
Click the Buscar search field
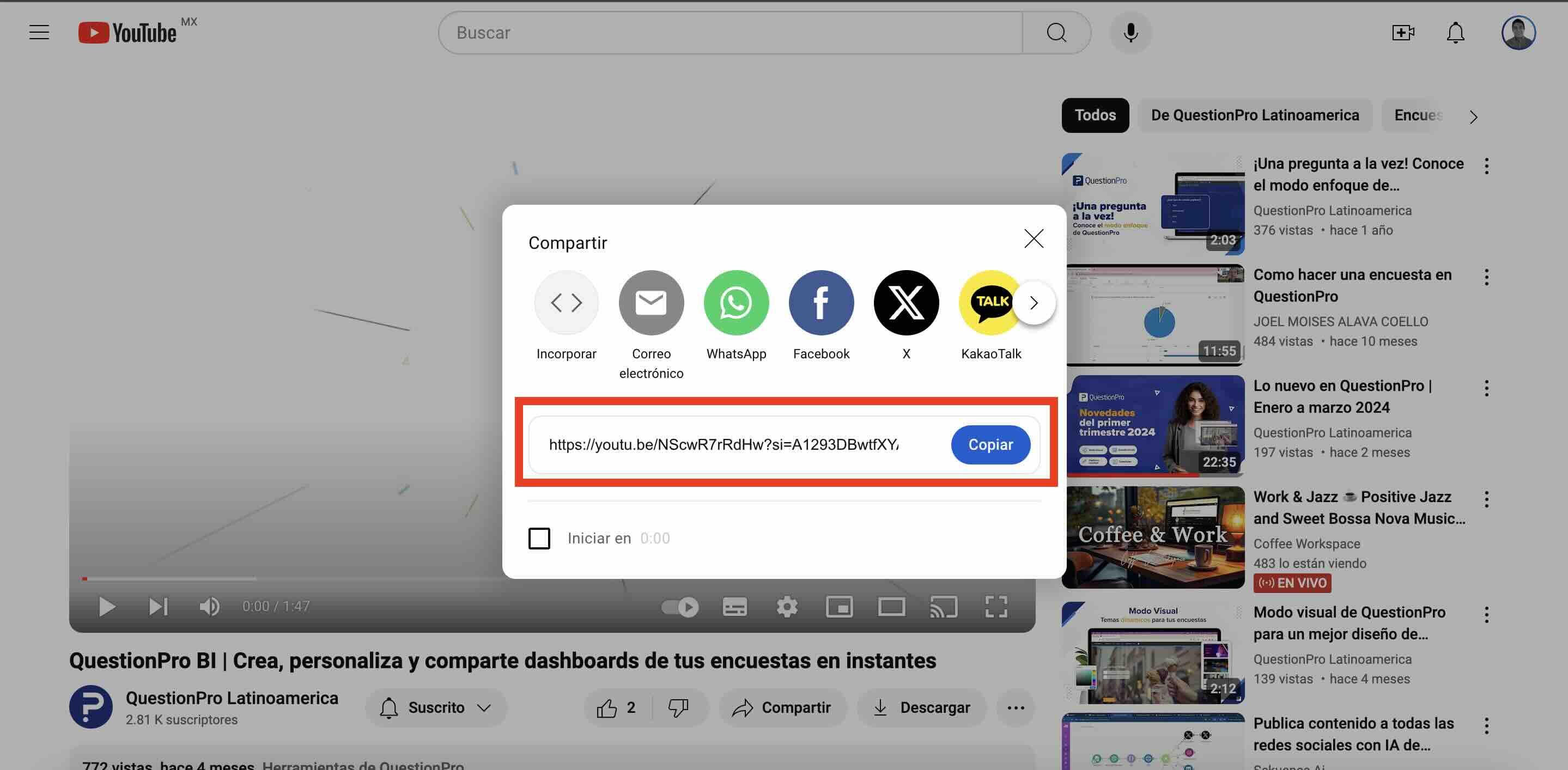(x=731, y=33)
